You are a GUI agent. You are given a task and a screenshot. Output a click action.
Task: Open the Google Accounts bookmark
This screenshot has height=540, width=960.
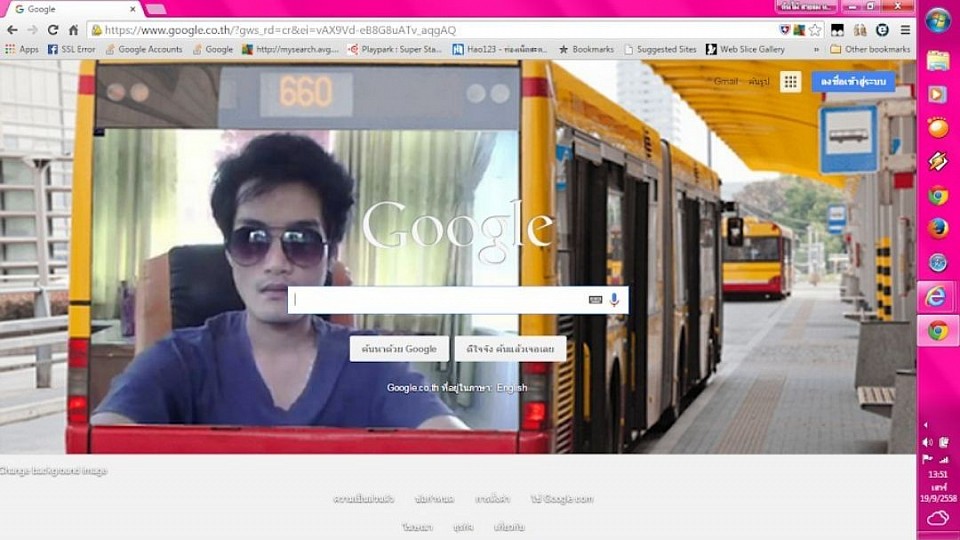[x=143, y=49]
